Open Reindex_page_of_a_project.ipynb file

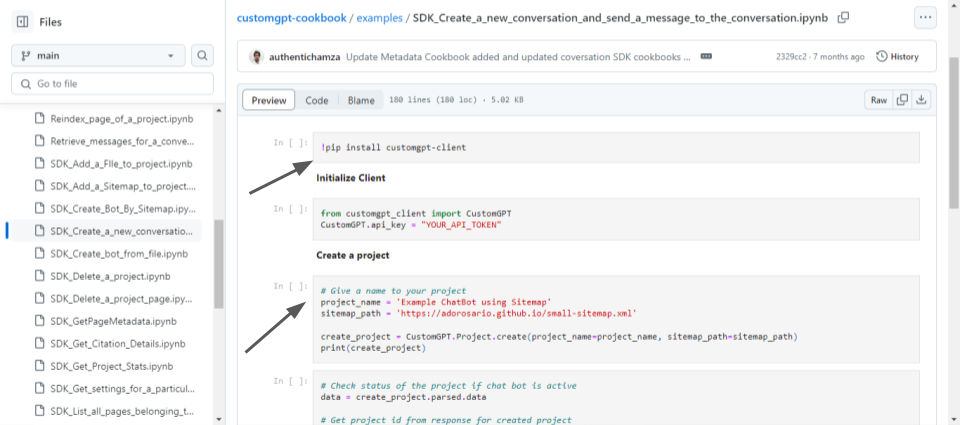point(122,119)
